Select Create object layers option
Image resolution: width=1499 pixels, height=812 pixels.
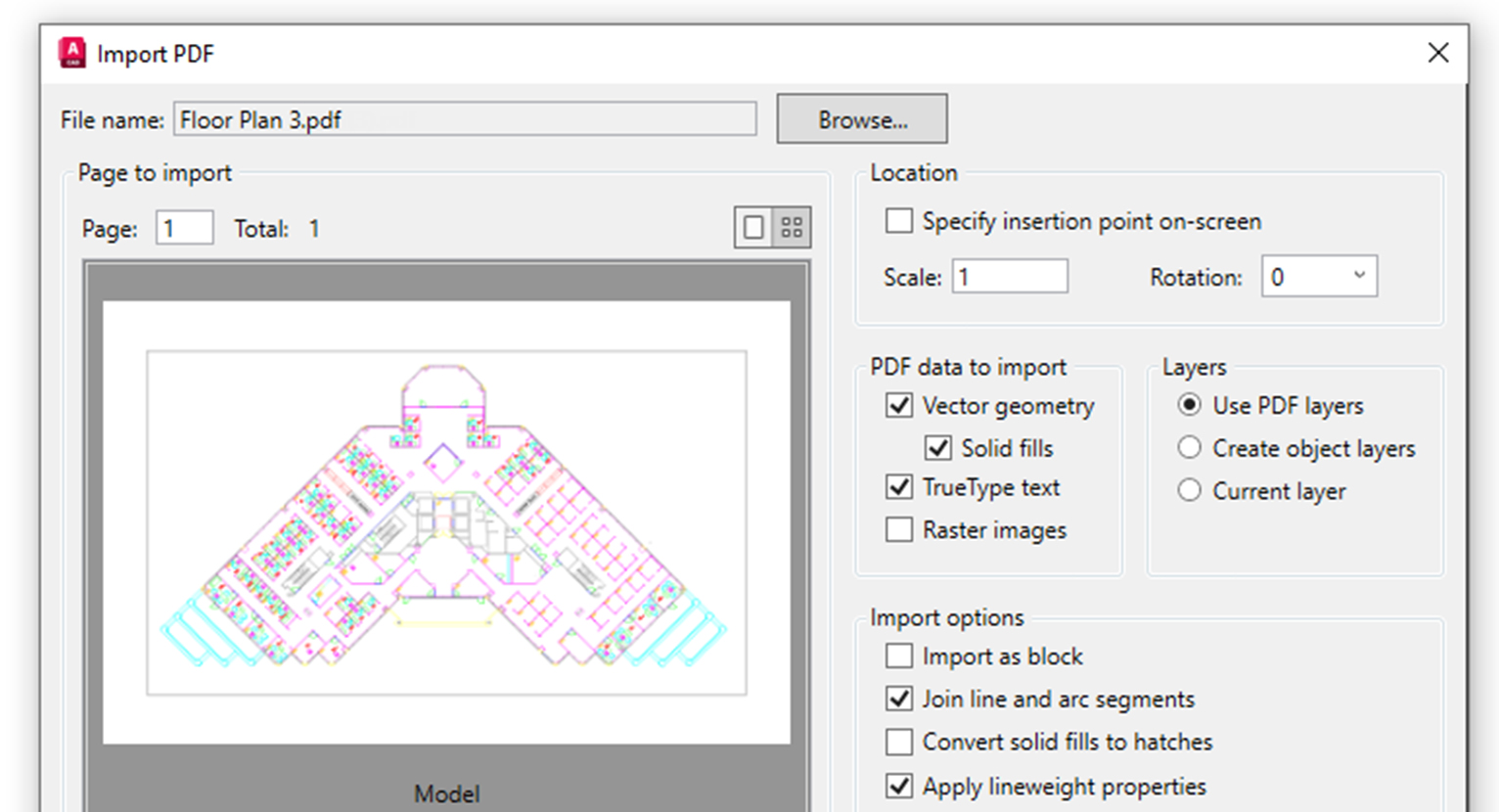coord(1189,448)
